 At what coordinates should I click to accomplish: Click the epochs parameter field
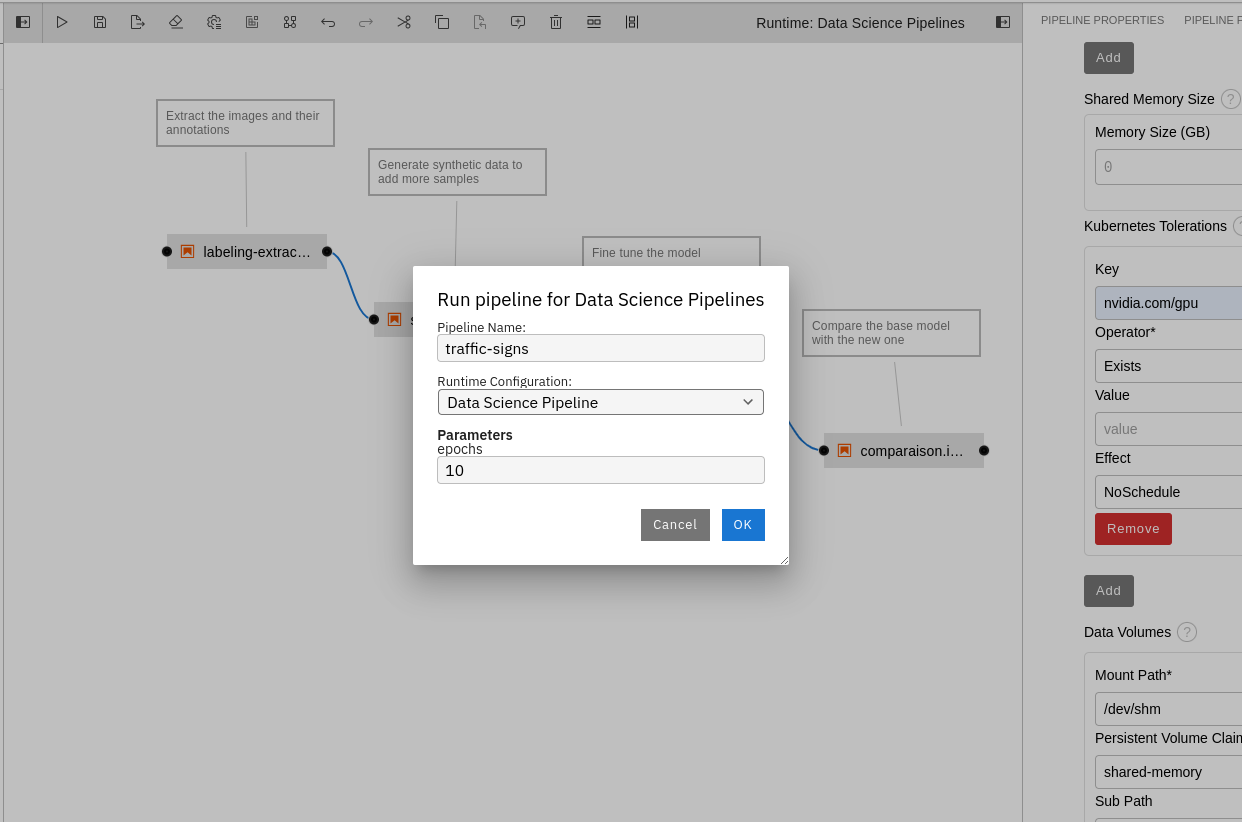[x=601, y=470]
